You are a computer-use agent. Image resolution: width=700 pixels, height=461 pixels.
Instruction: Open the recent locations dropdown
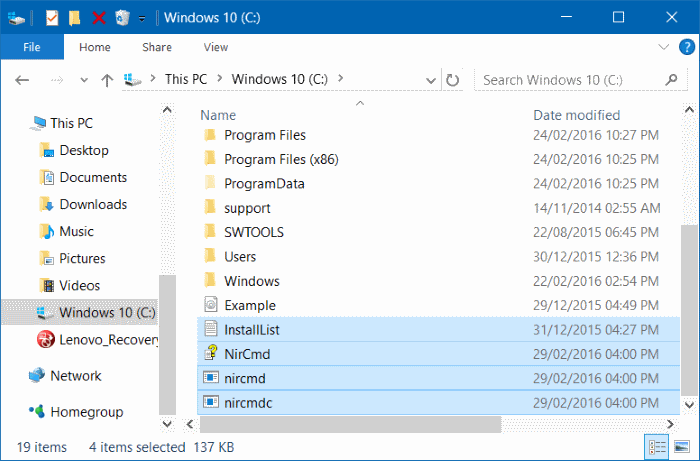pyautogui.click(x=83, y=80)
